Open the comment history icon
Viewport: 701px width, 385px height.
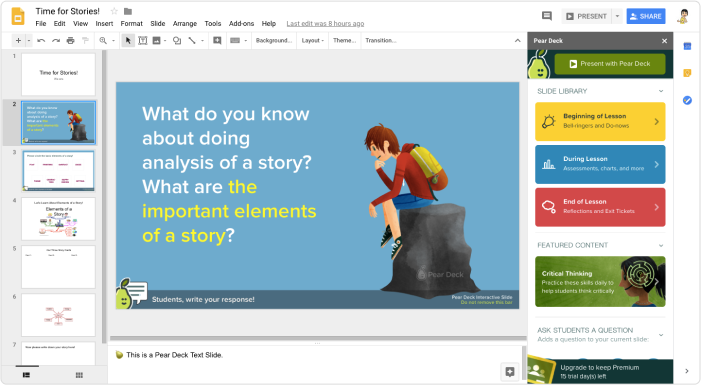(x=547, y=16)
